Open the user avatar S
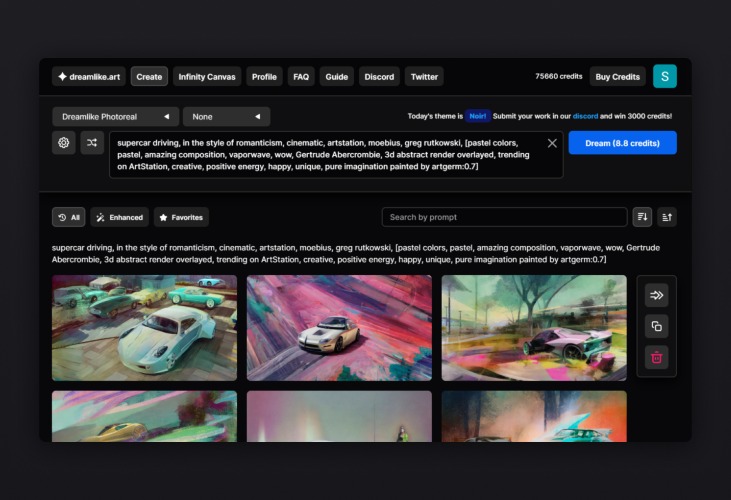The height and width of the screenshot is (500, 731). tap(665, 76)
